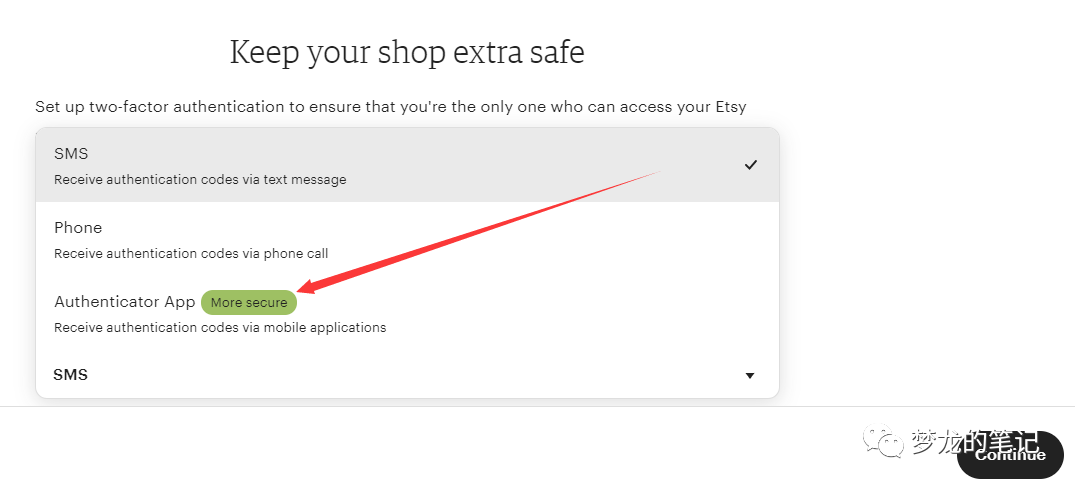Click the checkmark next to SMS
The width and height of the screenshot is (1075, 489).
(x=750, y=165)
